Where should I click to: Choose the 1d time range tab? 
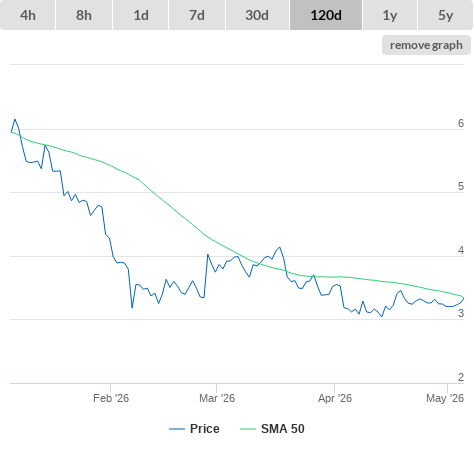(141, 15)
